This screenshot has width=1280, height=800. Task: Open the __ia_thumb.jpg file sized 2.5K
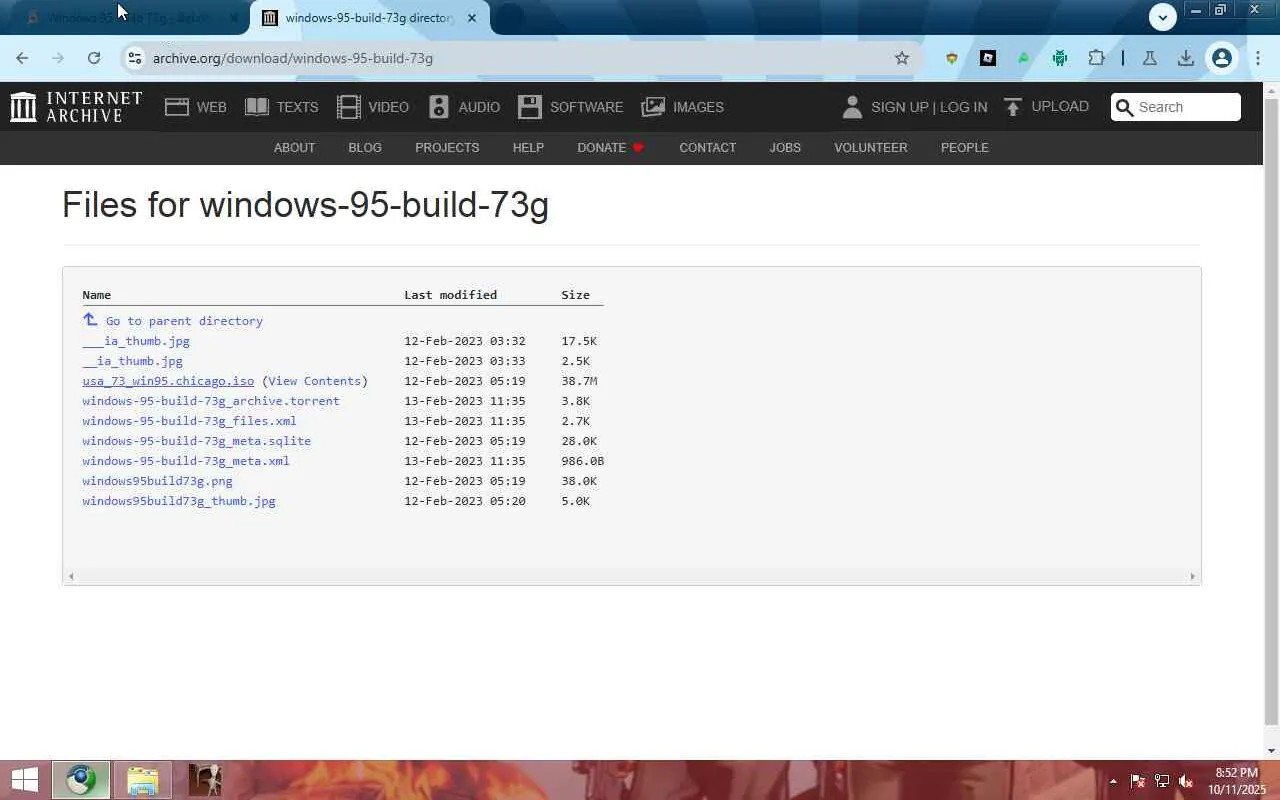[133, 361]
